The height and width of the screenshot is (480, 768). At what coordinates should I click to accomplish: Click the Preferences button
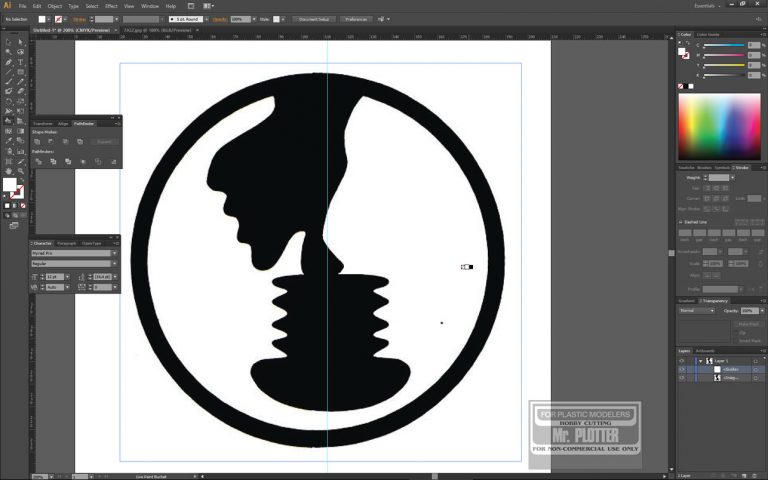pyautogui.click(x=357, y=19)
